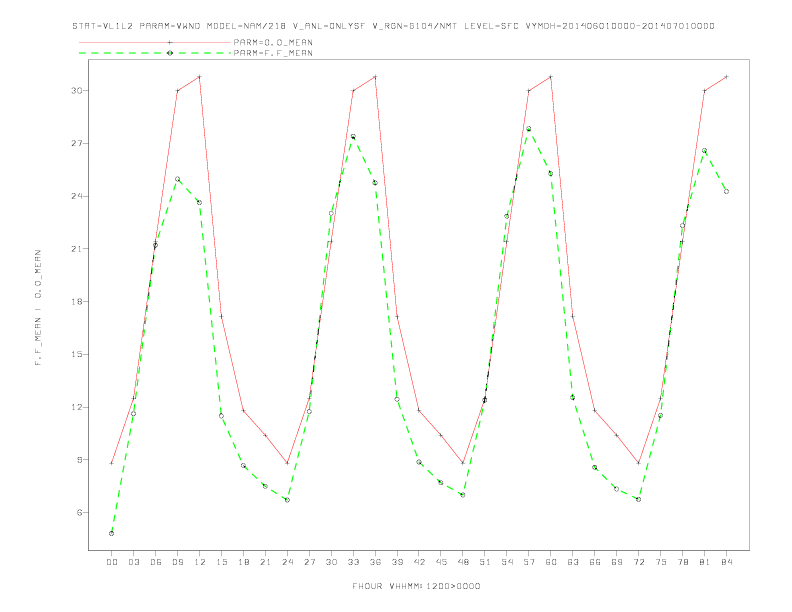This screenshot has height=612, width=792.
Task: Click y-axis tick value 18
Action: (x=77, y=301)
